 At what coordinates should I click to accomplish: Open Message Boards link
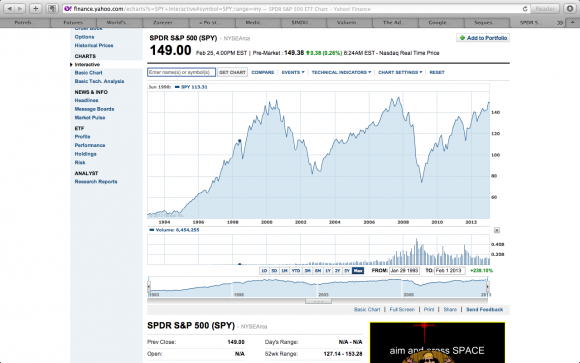(94, 109)
